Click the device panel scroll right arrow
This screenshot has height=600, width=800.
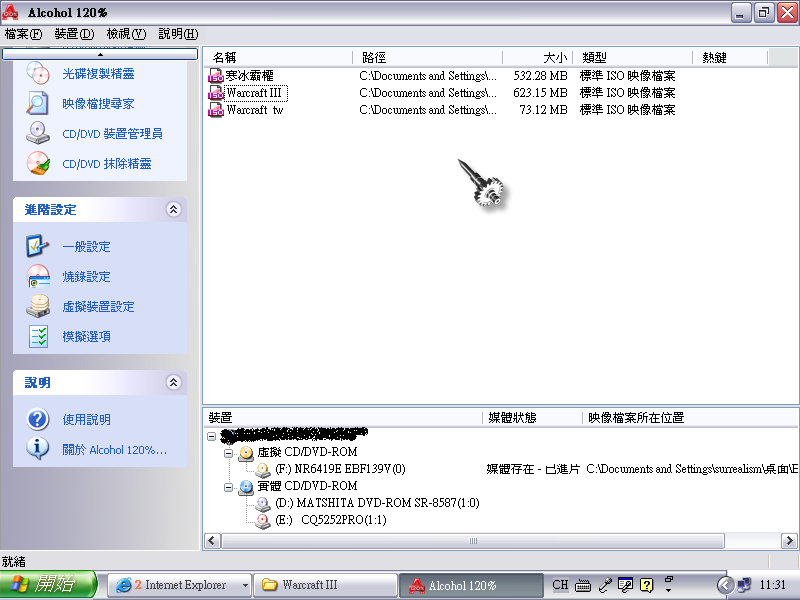(789, 541)
